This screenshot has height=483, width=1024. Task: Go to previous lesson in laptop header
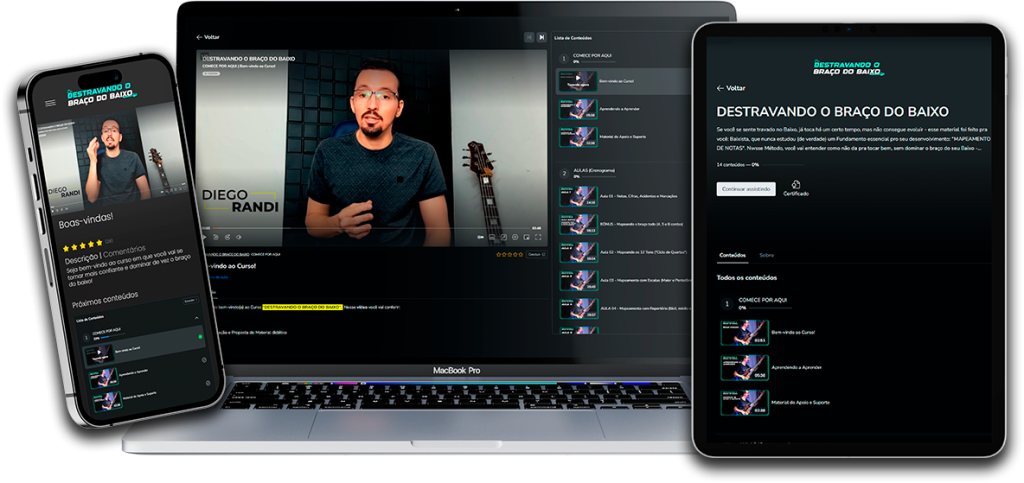(529, 37)
